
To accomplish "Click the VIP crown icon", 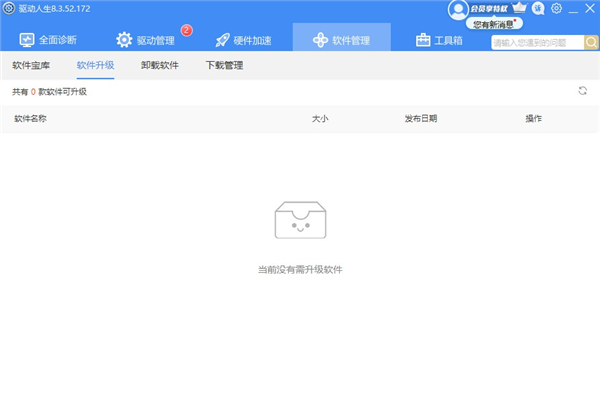I will coord(519,7).
